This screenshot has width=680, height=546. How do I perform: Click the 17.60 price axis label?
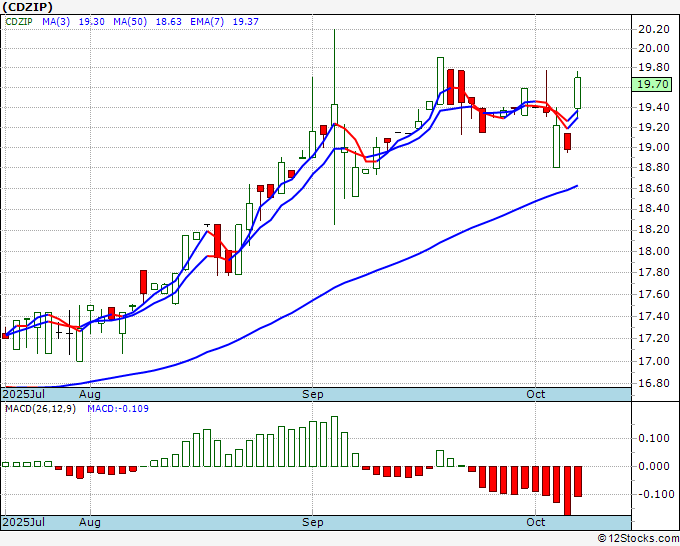[x=654, y=294]
